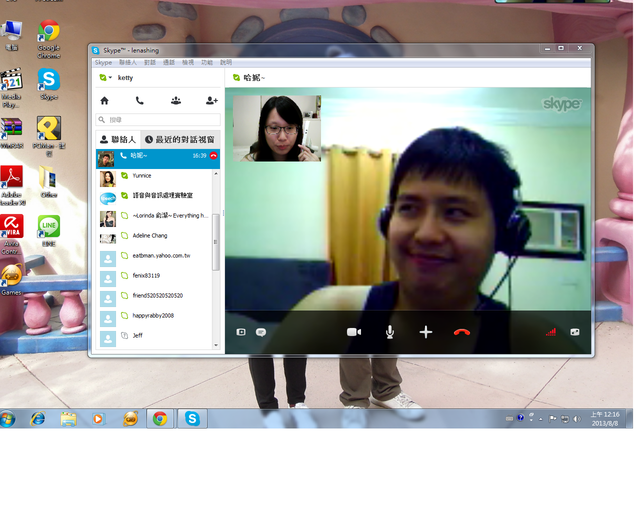Open the Skype desktop shortcut

pos(49,84)
